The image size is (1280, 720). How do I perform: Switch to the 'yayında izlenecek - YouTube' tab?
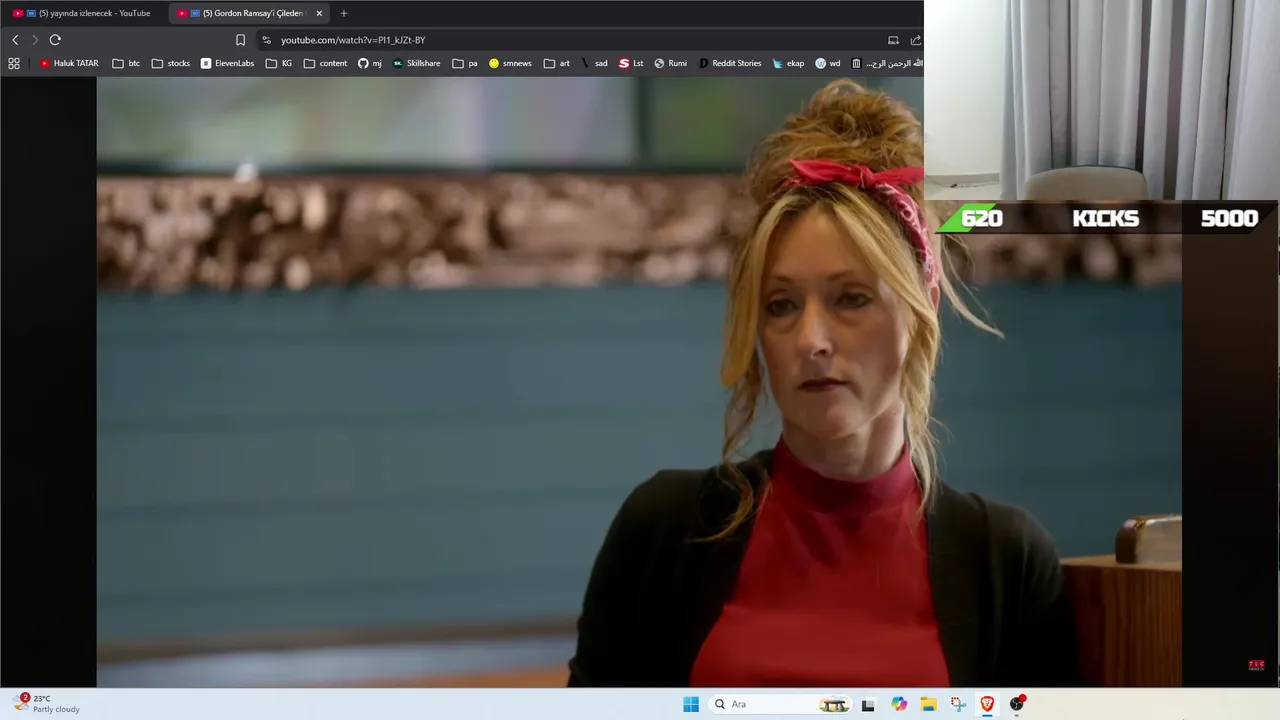(x=82, y=13)
